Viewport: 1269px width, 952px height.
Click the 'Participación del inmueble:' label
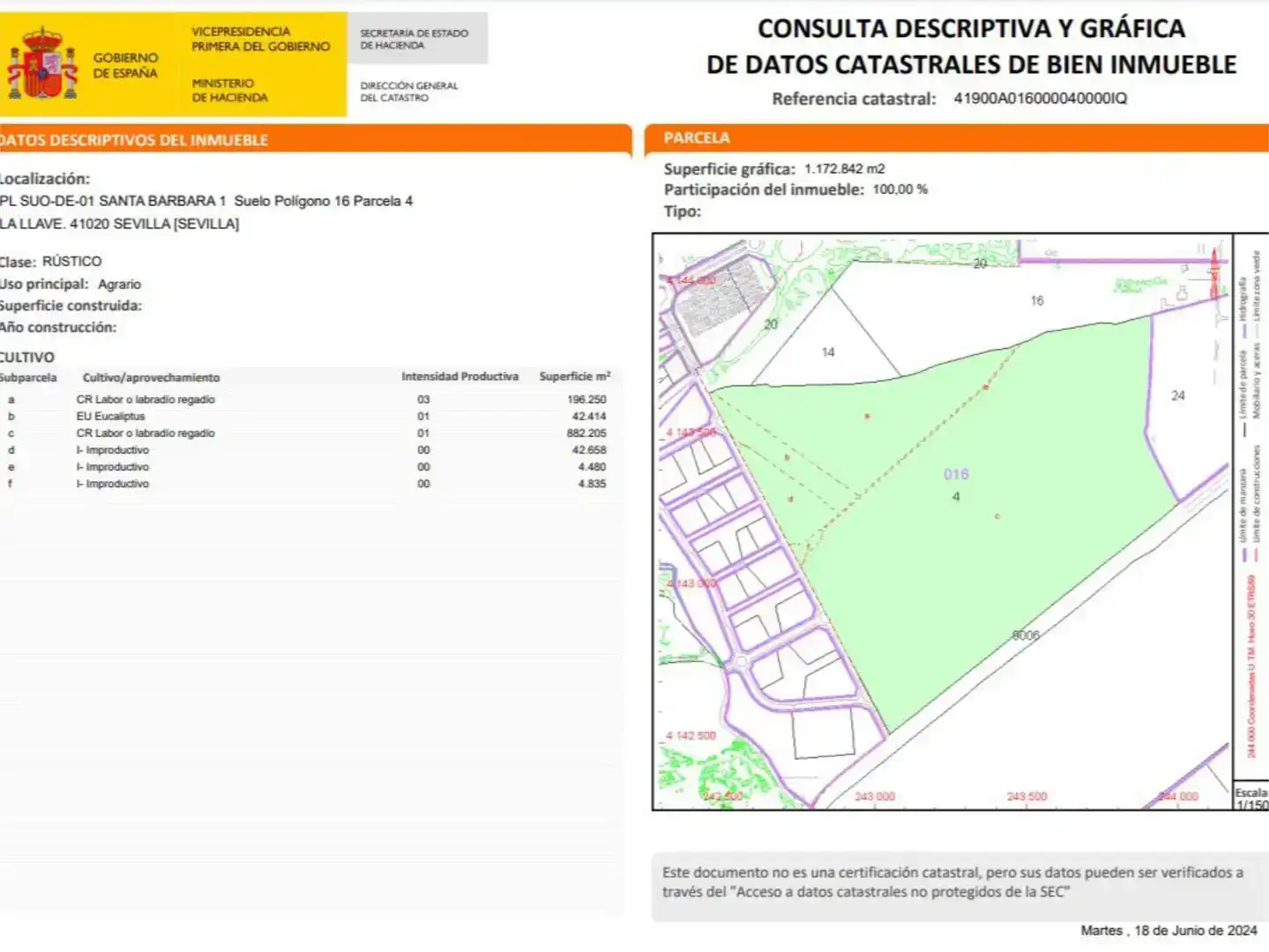[x=764, y=190]
